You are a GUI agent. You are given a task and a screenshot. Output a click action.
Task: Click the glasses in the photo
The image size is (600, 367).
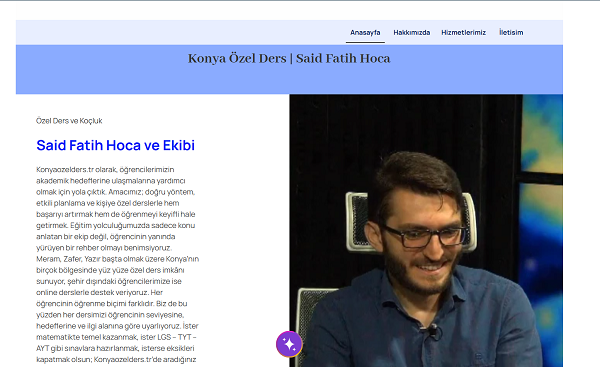tap(423, 235)
